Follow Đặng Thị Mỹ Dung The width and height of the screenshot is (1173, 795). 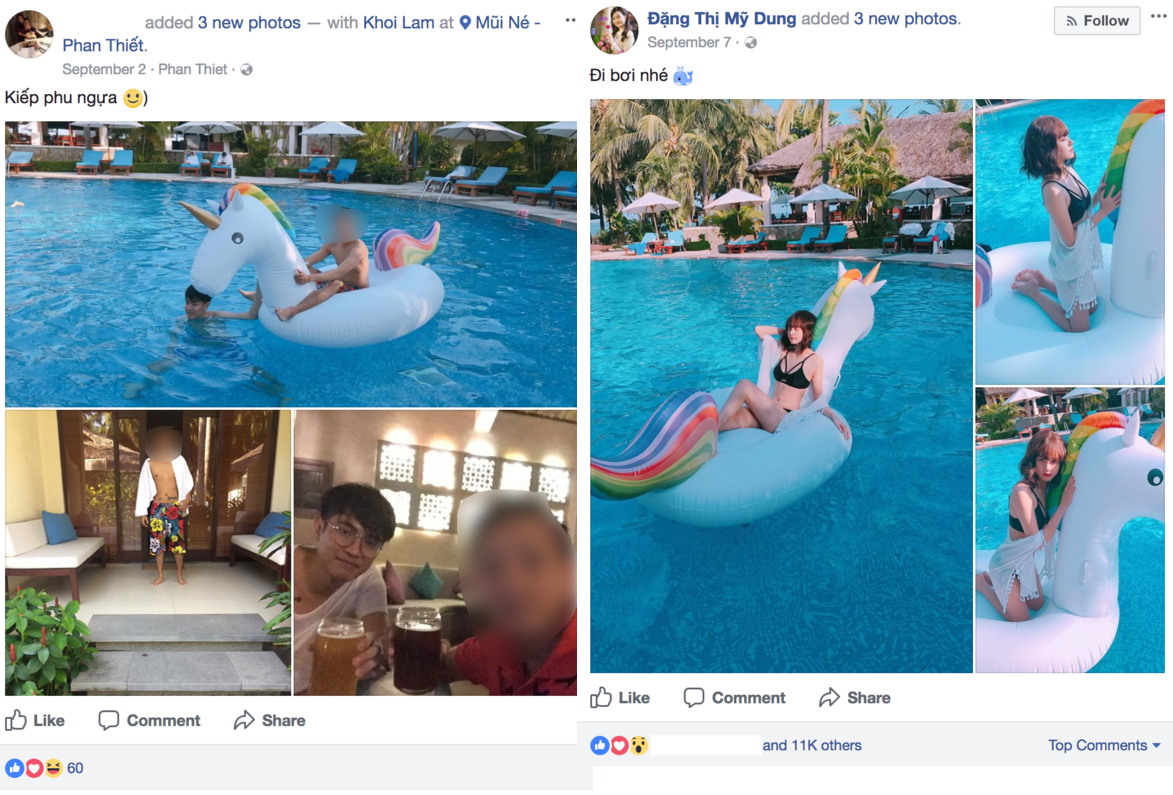tap(1096, 20)
